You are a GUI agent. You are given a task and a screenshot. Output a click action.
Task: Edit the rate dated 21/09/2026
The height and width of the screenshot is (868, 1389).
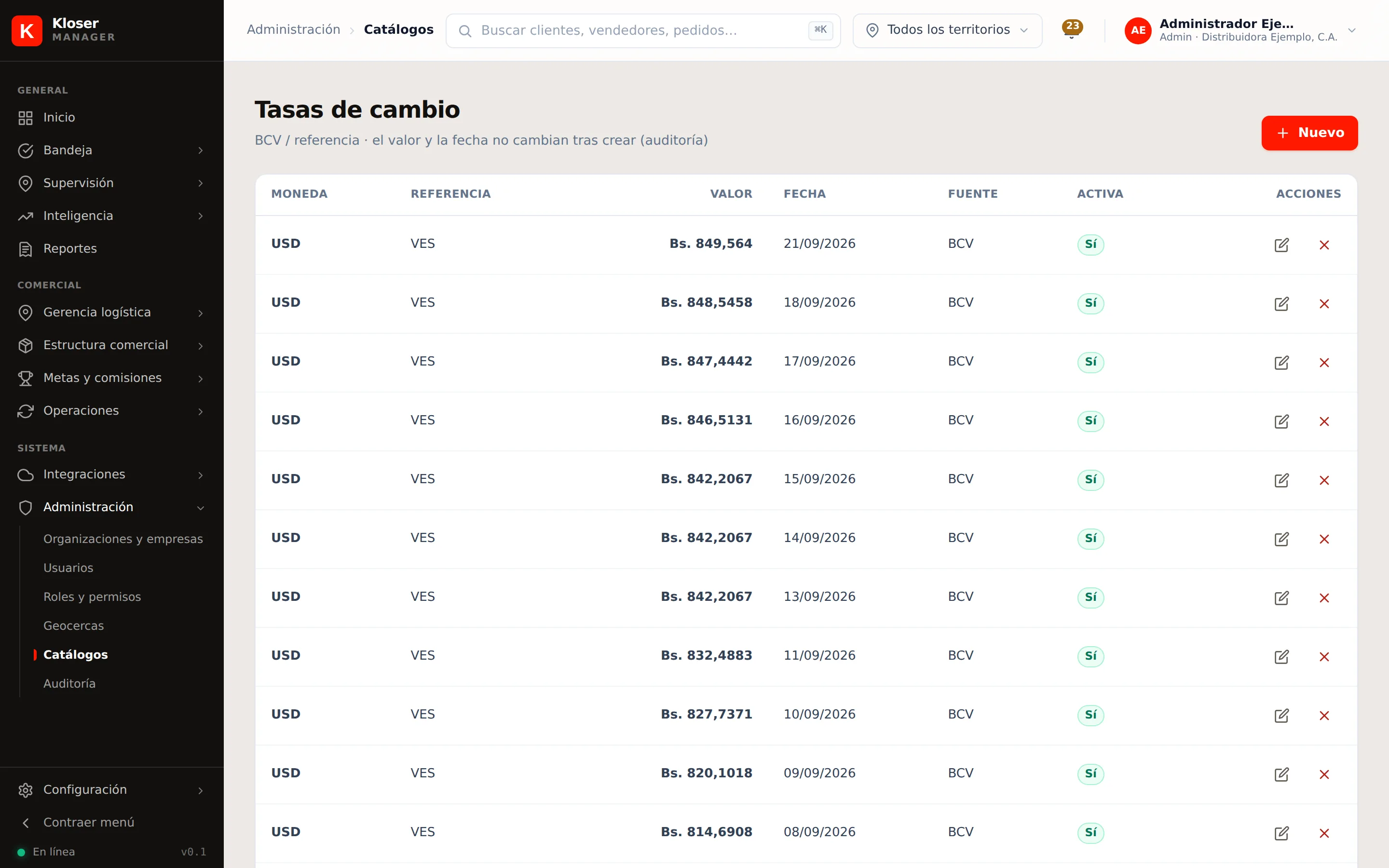[x=1281, y=245]
